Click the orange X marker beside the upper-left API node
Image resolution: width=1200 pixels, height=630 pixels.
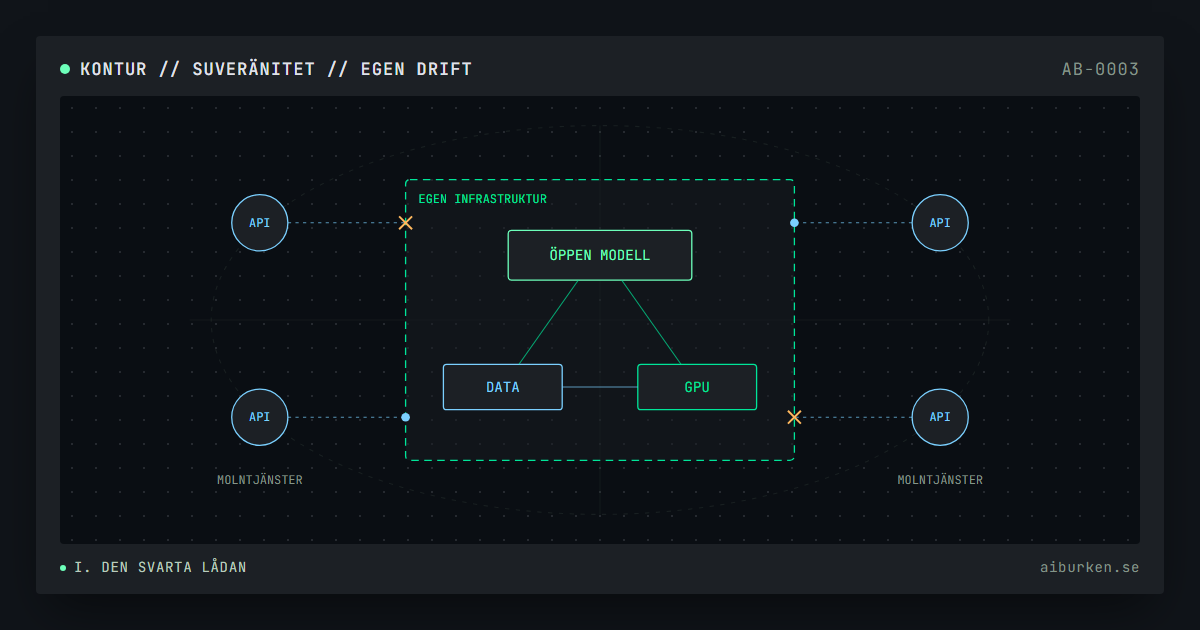[405, 223]
